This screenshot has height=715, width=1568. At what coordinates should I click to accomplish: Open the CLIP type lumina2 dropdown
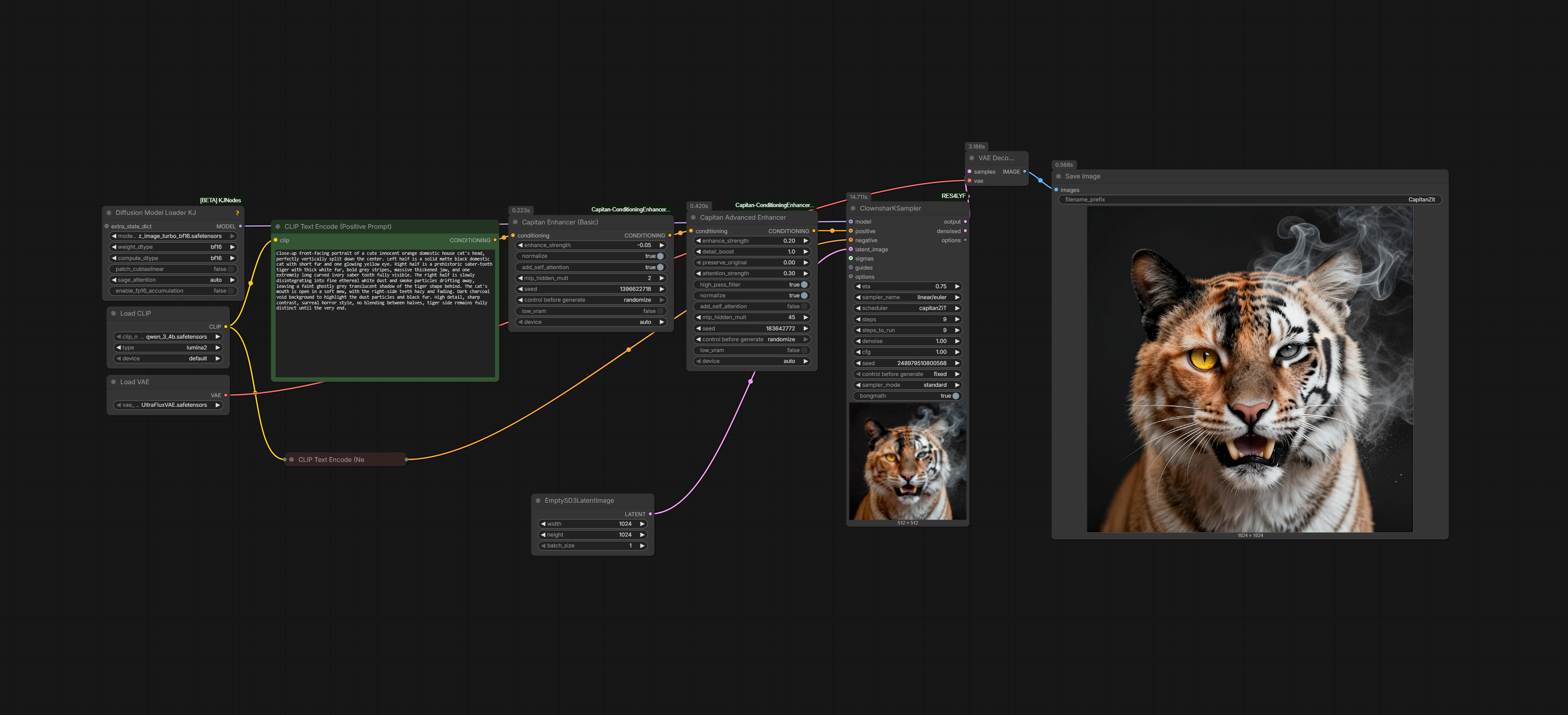pyautogui.click(x=167, y=348)
